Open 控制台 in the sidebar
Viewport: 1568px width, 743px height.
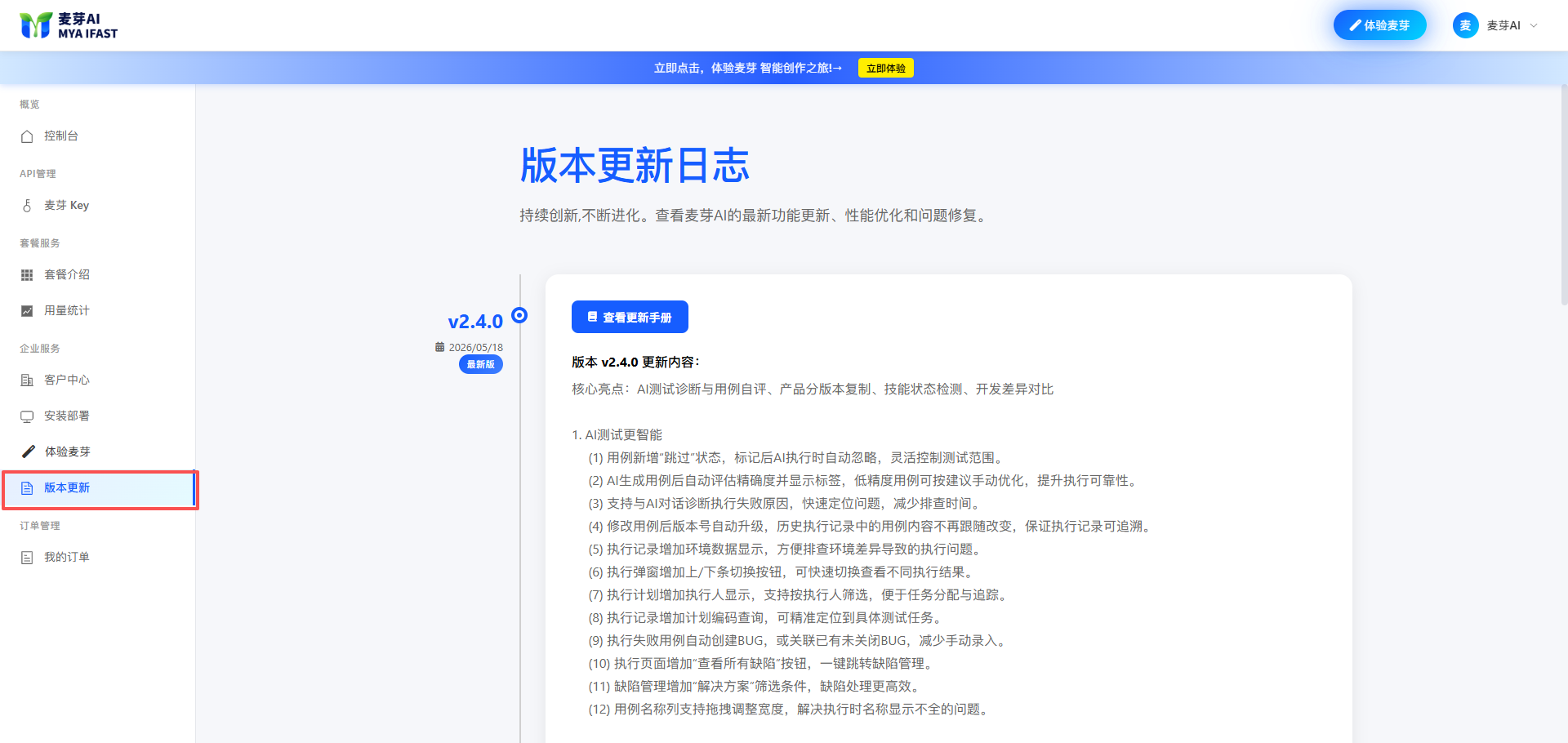(98, 136)
